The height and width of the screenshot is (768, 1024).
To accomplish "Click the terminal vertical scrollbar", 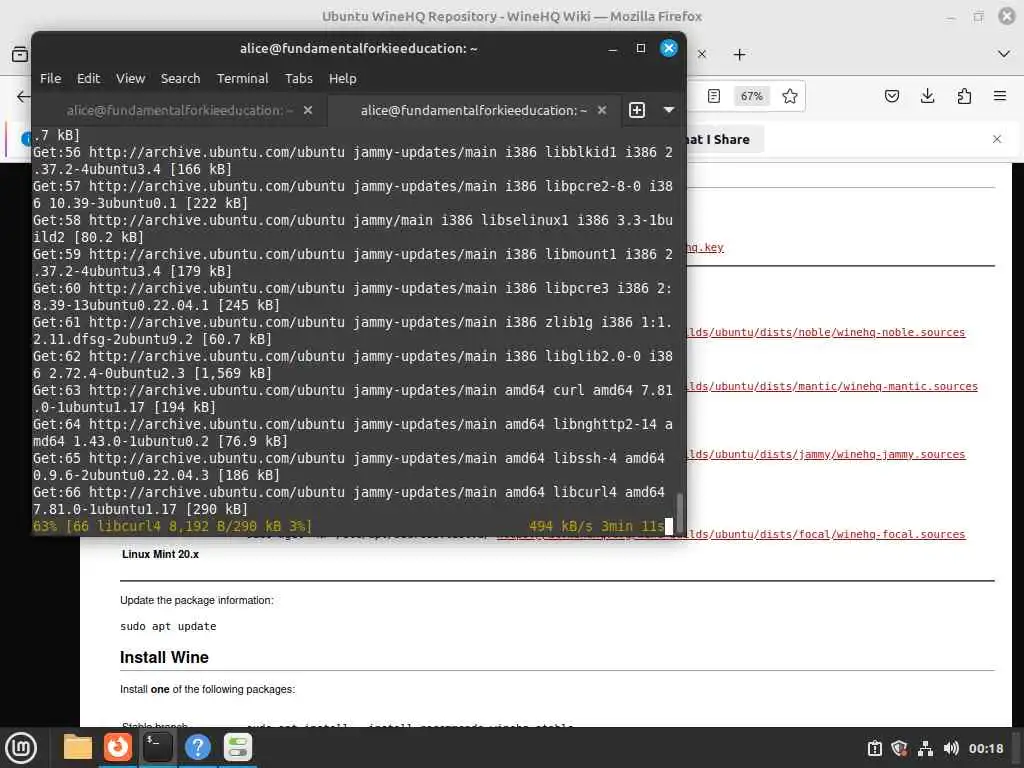I will (679, 513).
